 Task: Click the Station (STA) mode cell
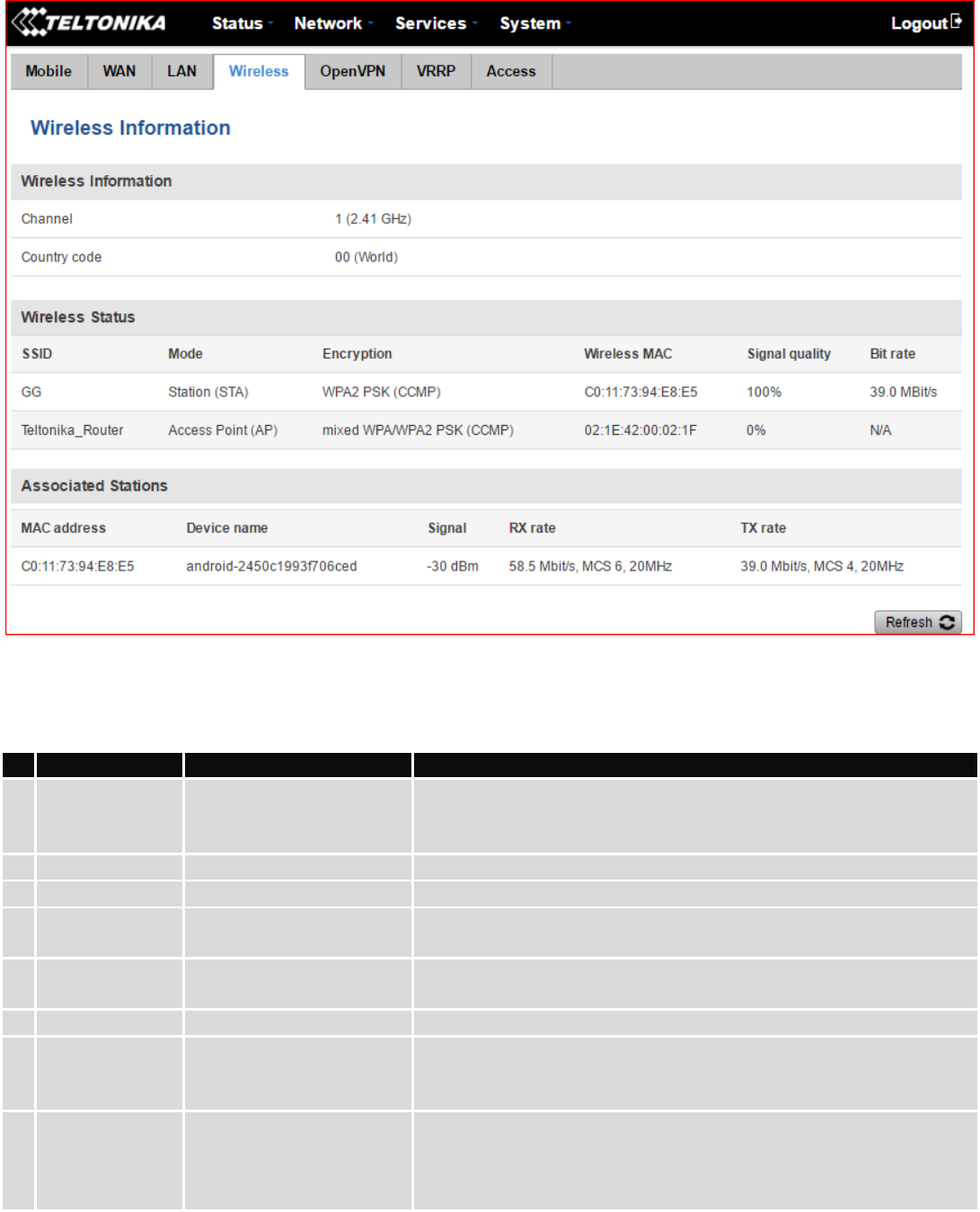point(208,392)
